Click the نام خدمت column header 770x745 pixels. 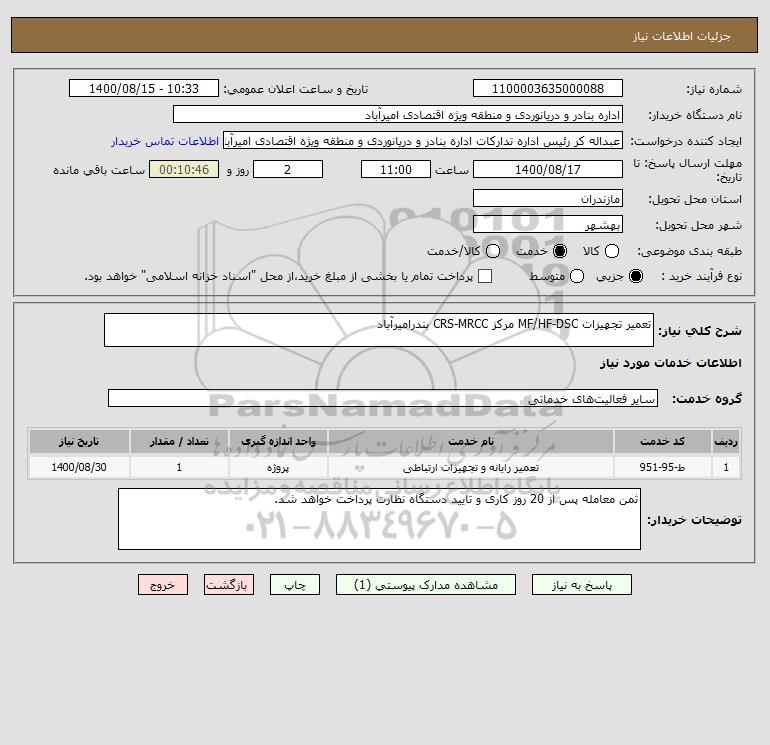point(470,441)
